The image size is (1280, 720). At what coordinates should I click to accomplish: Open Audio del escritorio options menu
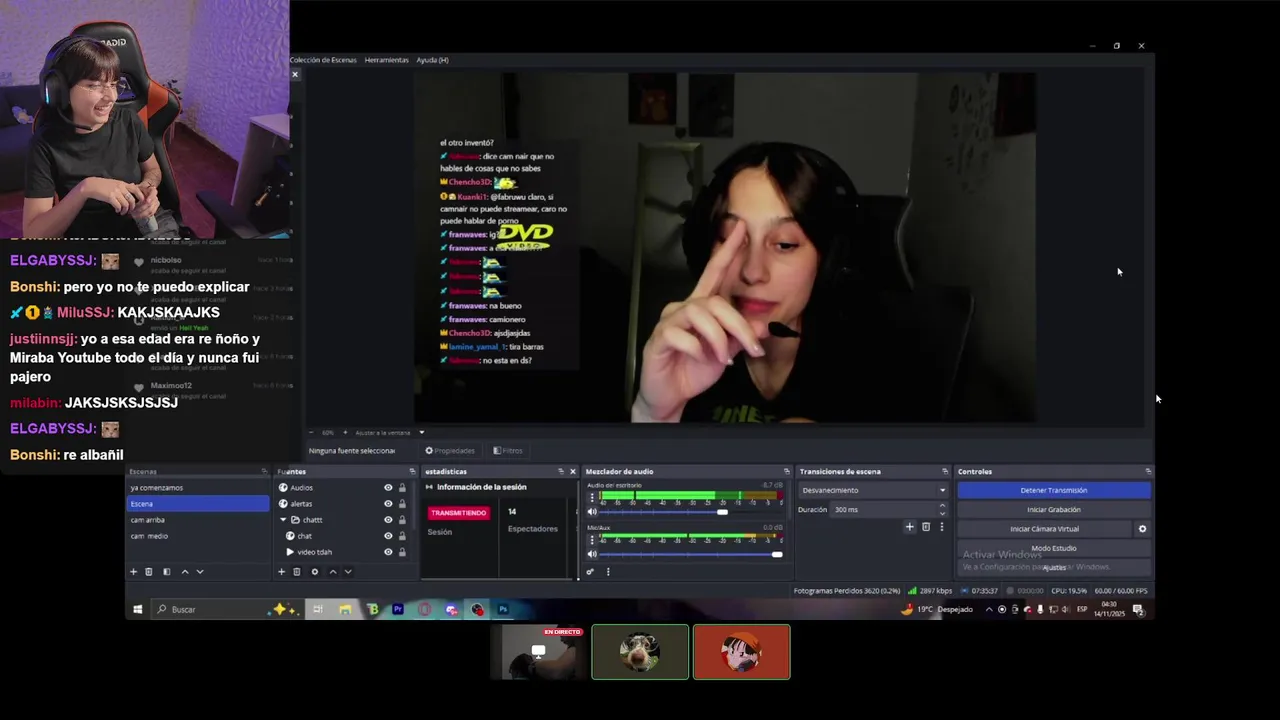592,497
